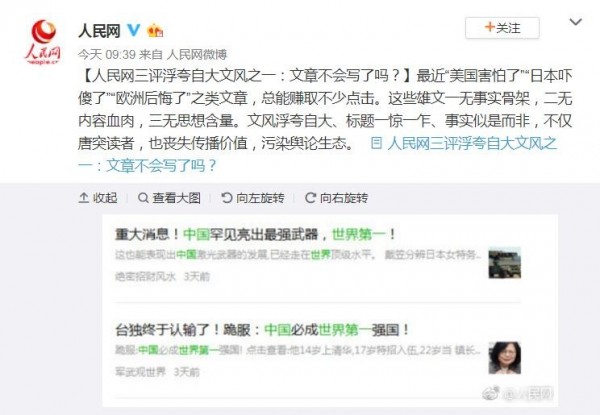
Task: Open the 重大消息 中国罕见亮出最强武器 headline
Action: tap(255, 234)
